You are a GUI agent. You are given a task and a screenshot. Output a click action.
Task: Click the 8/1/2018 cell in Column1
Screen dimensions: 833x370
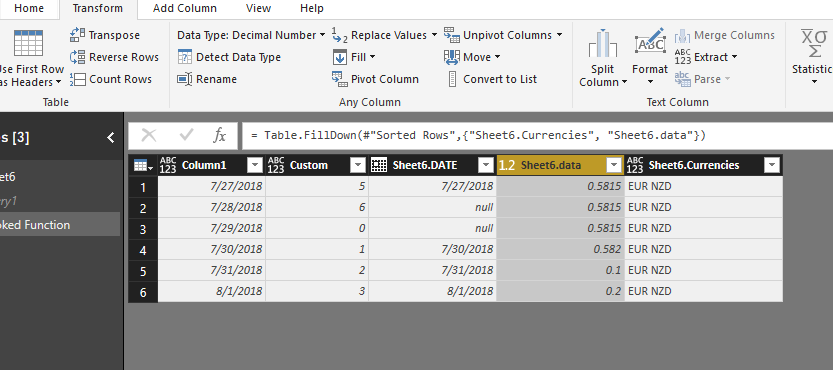(x=212, y=291)
